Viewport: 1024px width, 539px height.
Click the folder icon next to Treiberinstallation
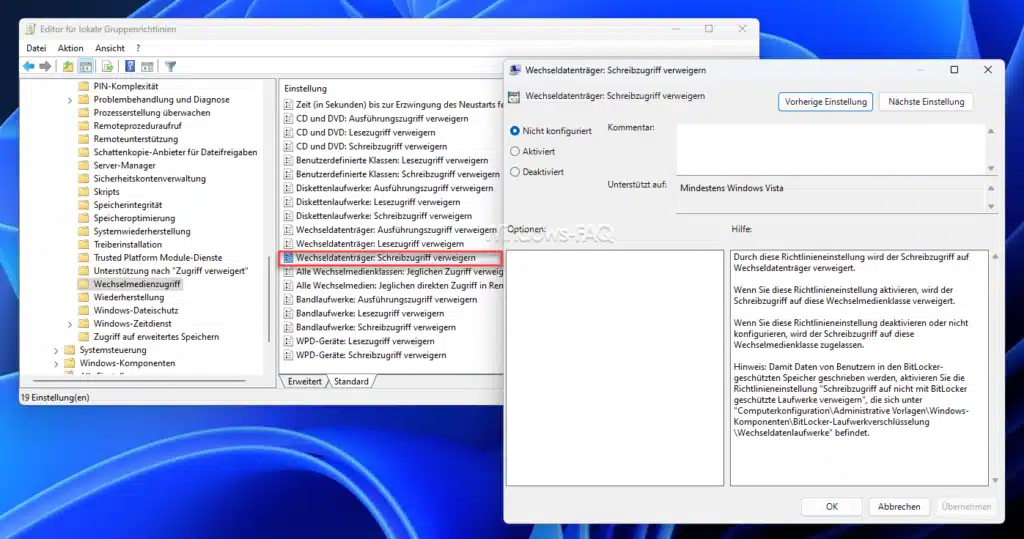tap(84, 244)
